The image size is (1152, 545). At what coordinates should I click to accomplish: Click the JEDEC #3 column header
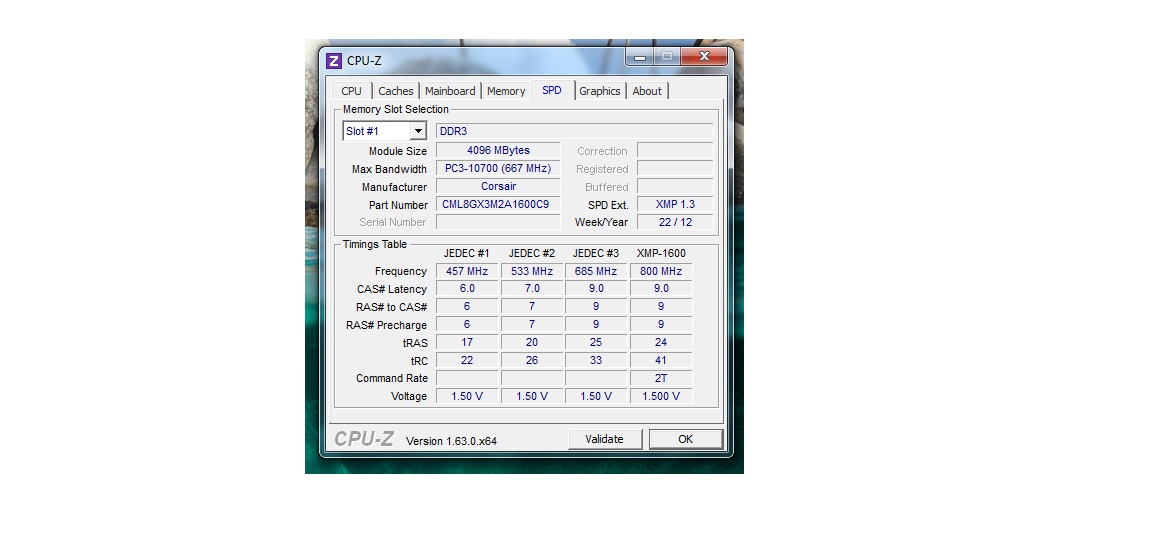596,253
